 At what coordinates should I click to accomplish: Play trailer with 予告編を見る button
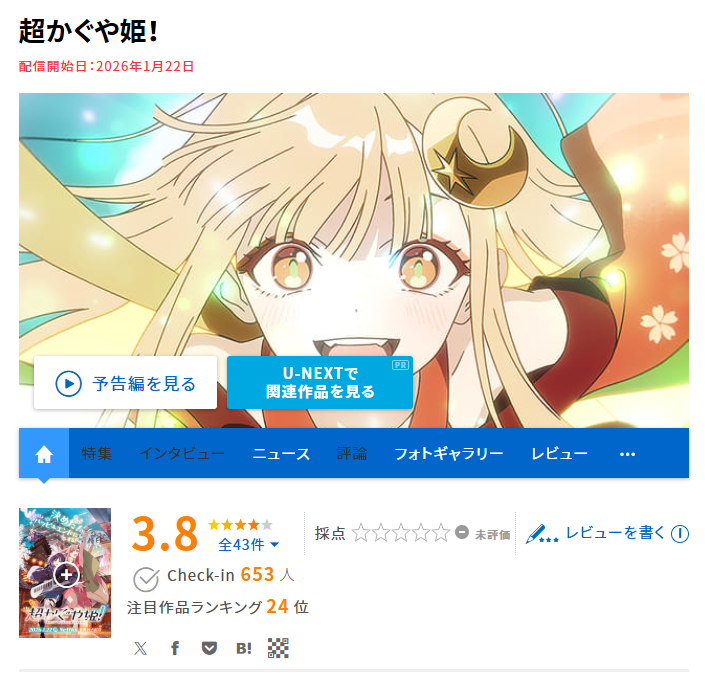point(125,383)
